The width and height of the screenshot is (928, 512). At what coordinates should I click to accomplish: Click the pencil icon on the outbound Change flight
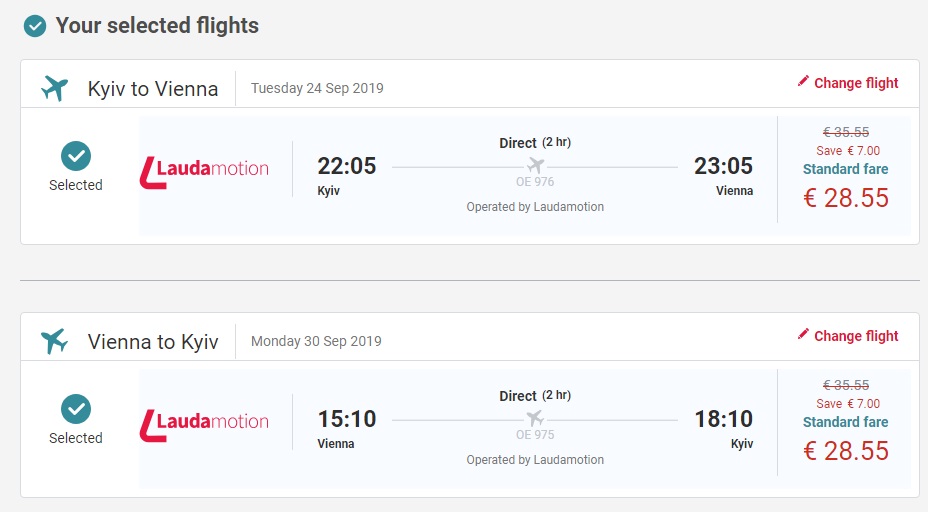pyautogui.click(x=803, y=82)
